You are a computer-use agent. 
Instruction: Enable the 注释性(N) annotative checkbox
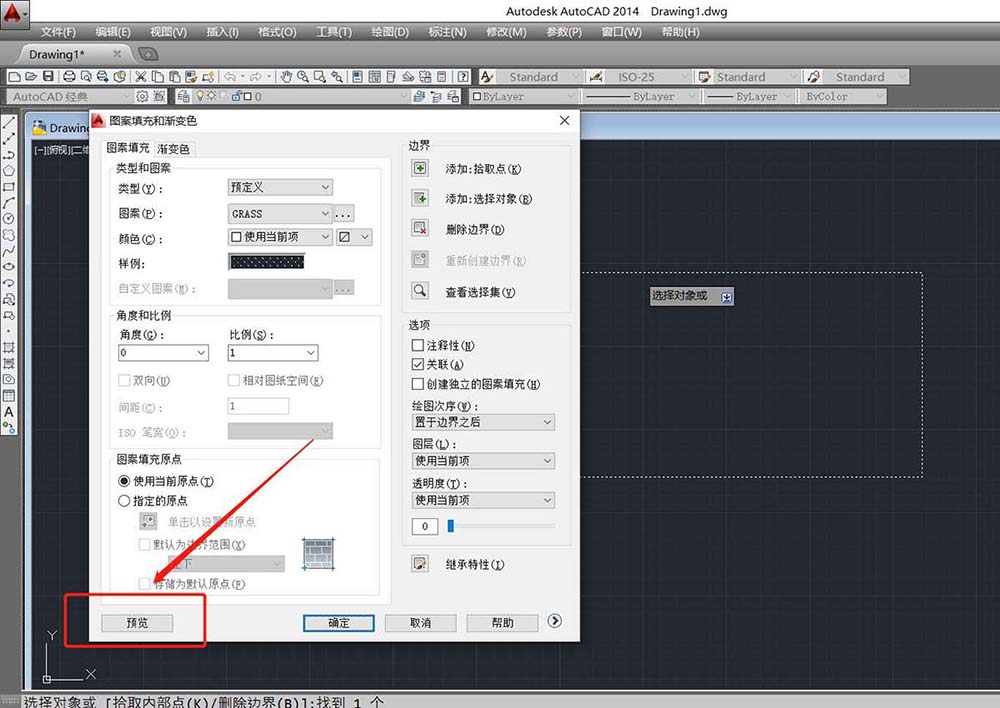[x=418, y=345]
